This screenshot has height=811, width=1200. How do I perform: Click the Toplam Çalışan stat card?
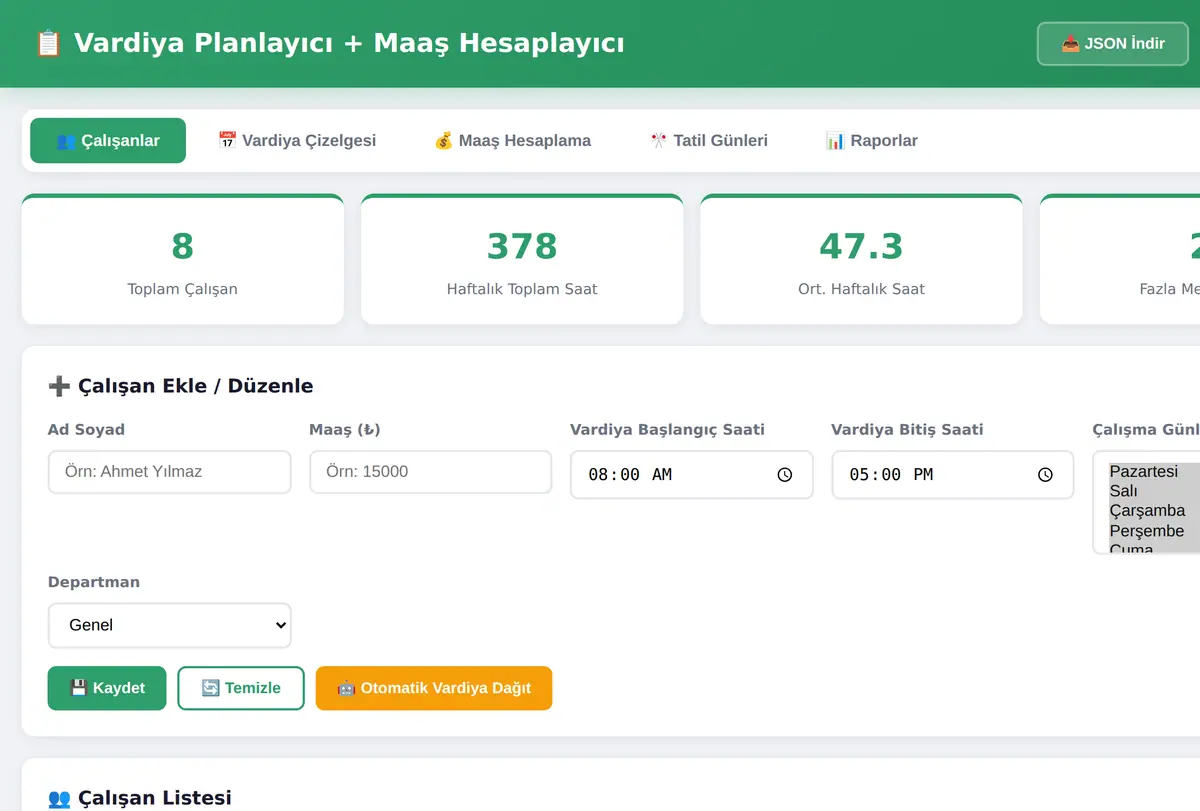pyautogui.click(x=183, y=259)
